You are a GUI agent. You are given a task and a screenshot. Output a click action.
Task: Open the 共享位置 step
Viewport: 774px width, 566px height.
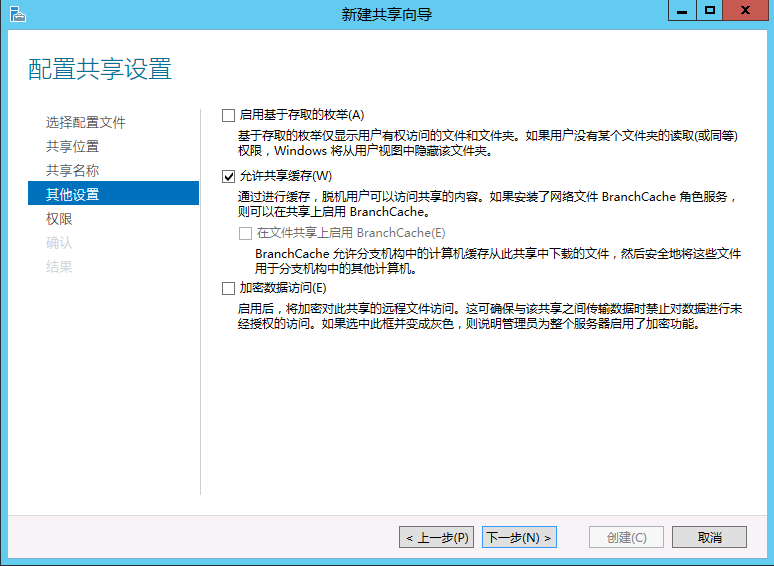[72, 146]
